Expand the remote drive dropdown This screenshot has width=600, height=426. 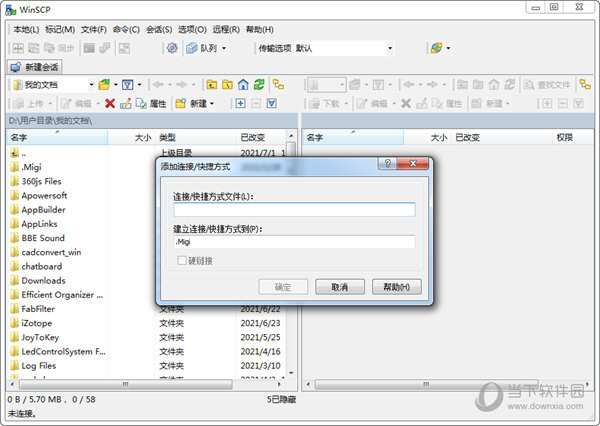[x=342, y=85]
